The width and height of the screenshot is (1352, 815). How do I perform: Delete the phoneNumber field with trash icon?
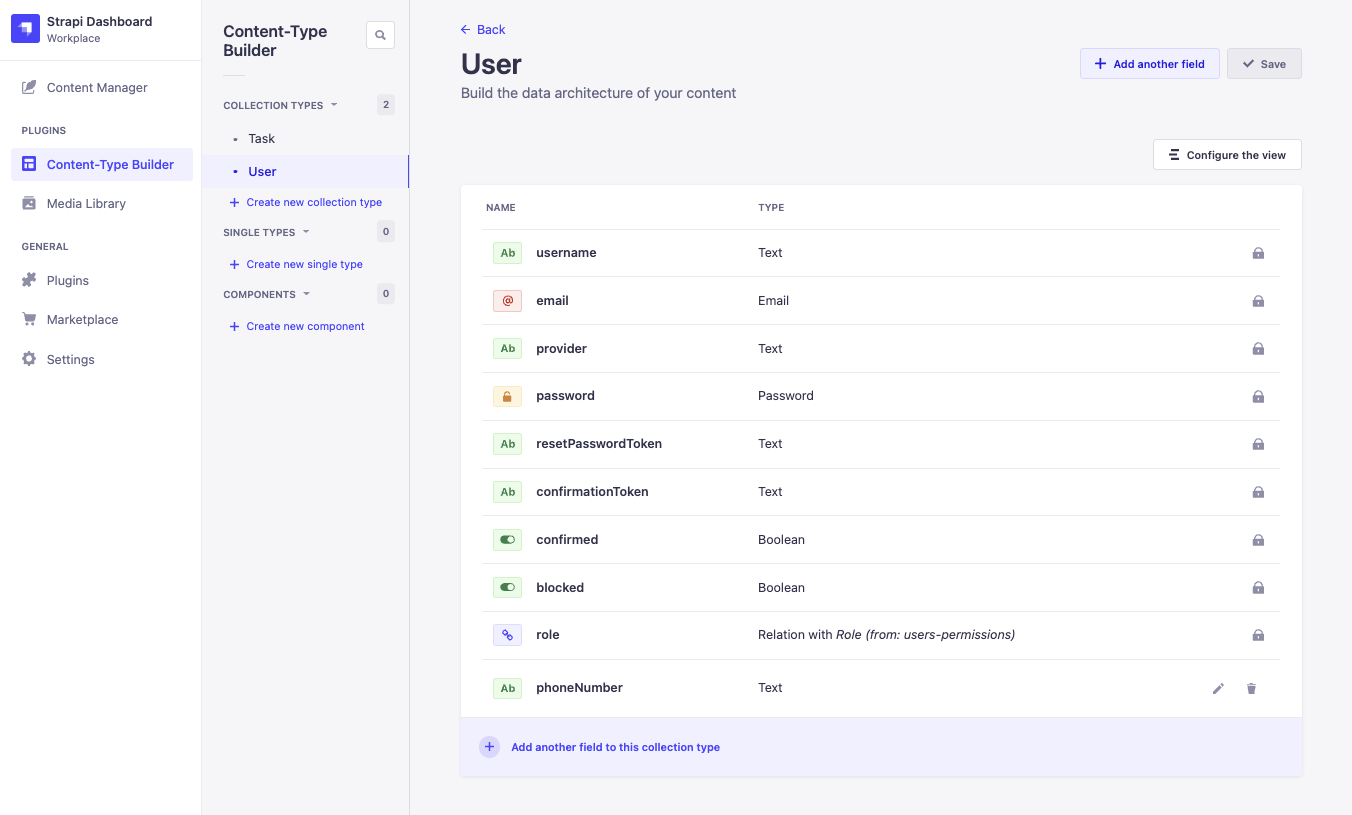click(1251, 688)
